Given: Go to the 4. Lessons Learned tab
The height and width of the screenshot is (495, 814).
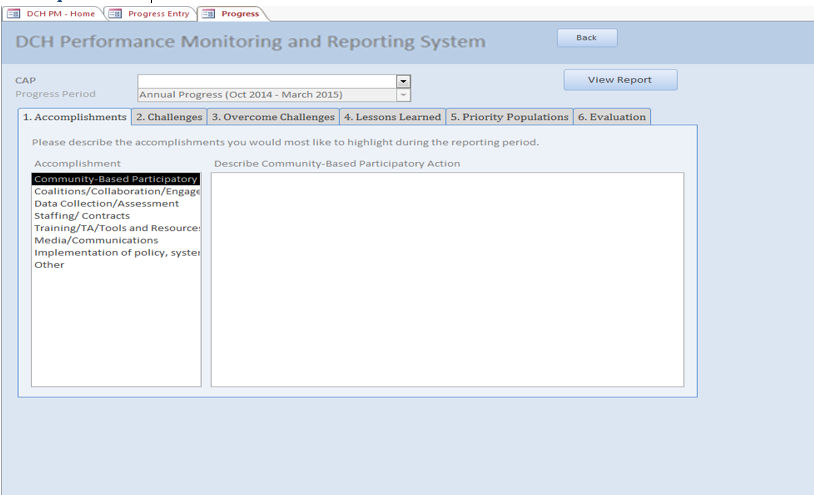Looking at the screenshot, I should tap(392, 117).
